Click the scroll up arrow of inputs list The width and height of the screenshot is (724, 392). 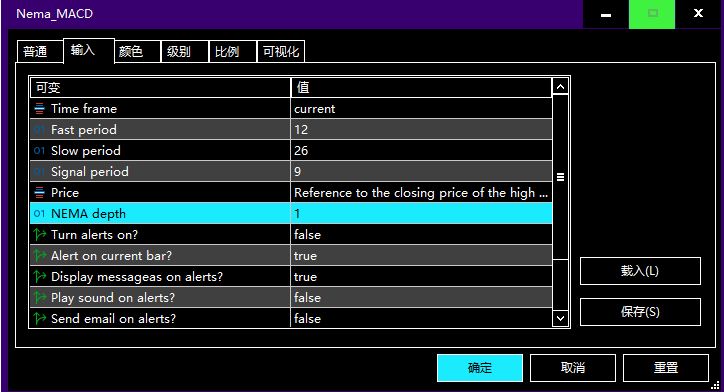[560, 87]
